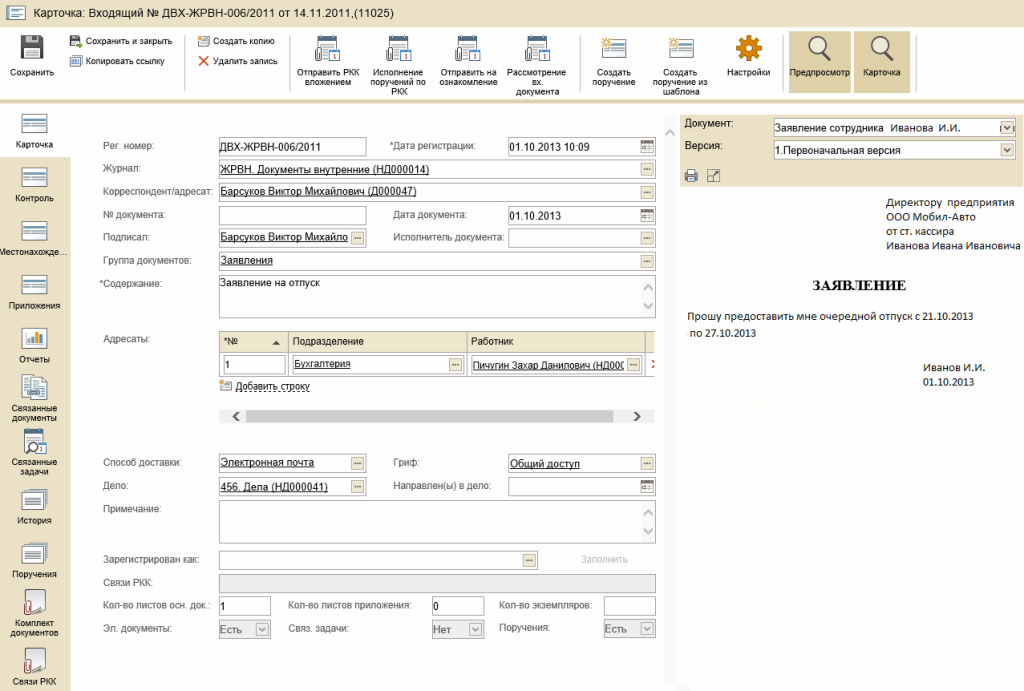The image size is (1024, 691).
Task: Open History in the left sidebar
Action: coord(35,501)
